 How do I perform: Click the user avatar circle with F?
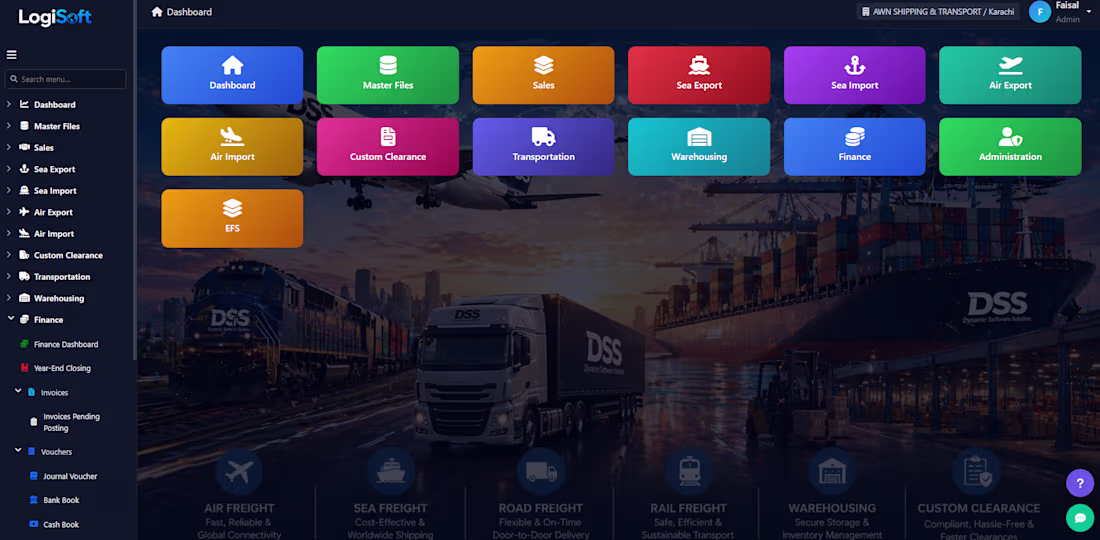(1040, 12)
